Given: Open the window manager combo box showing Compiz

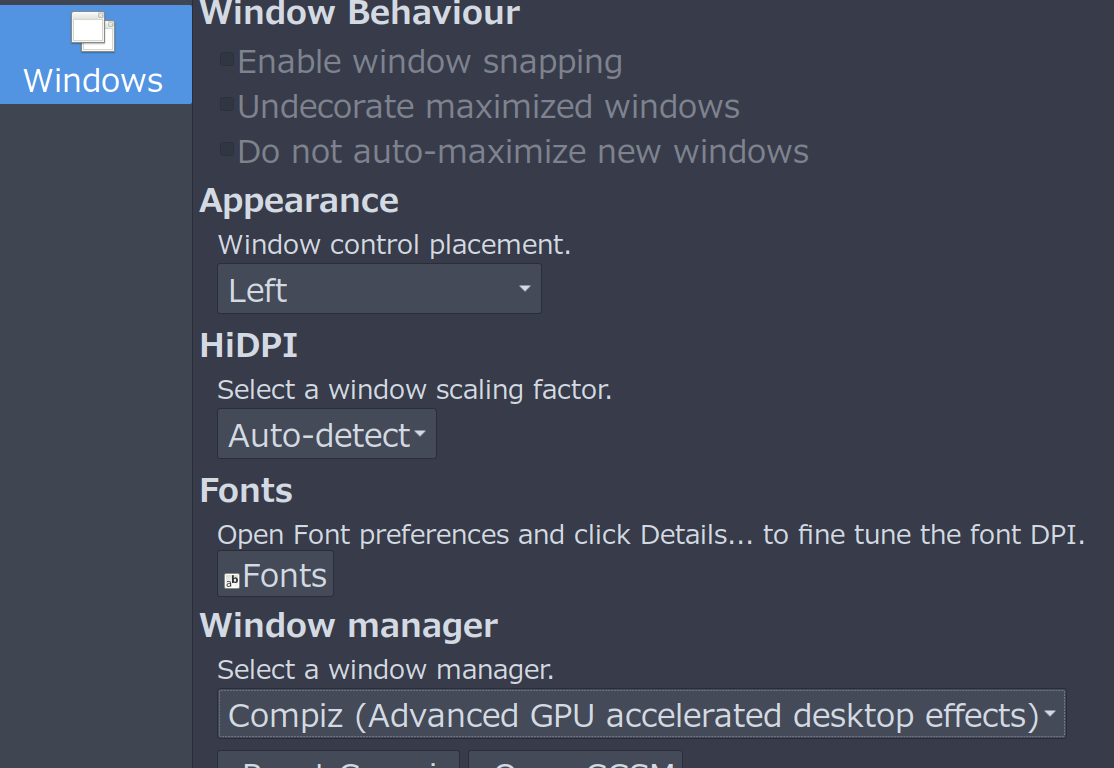Looking at the screenshot, I should [x=642, y=713].
